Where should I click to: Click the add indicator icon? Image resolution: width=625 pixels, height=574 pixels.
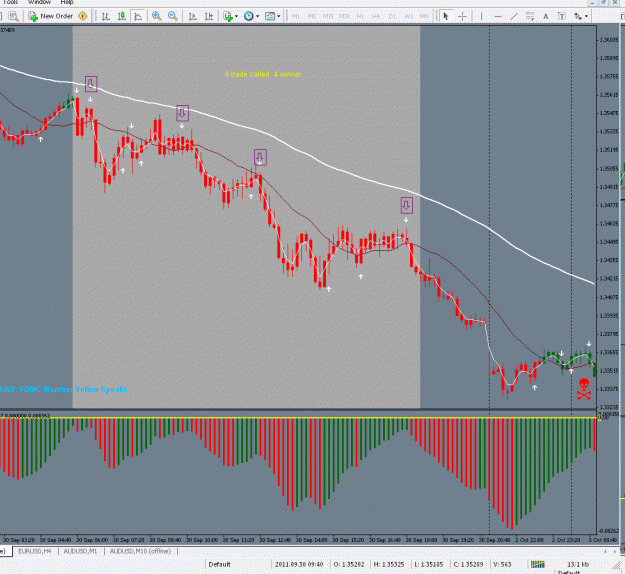point(228,16)
